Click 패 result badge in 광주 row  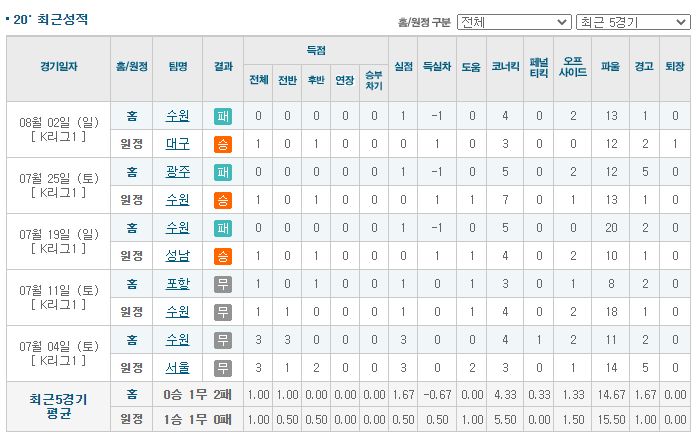[223, 172]
